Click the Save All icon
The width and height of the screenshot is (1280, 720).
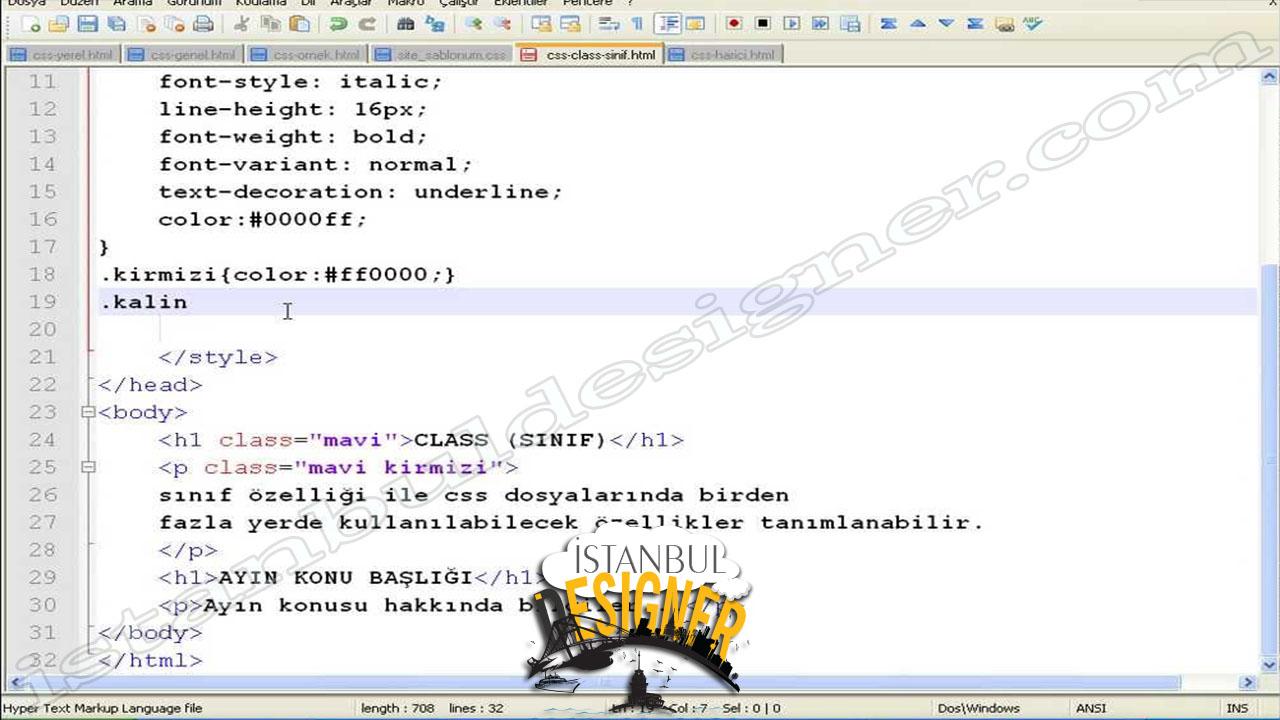coord(117,23)
